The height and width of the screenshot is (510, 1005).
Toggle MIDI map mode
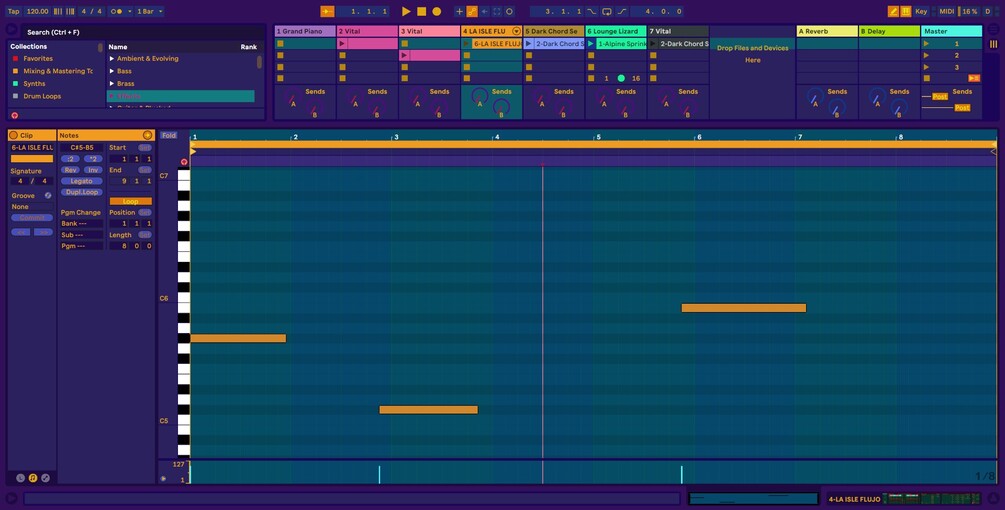[x=947, y=12]
